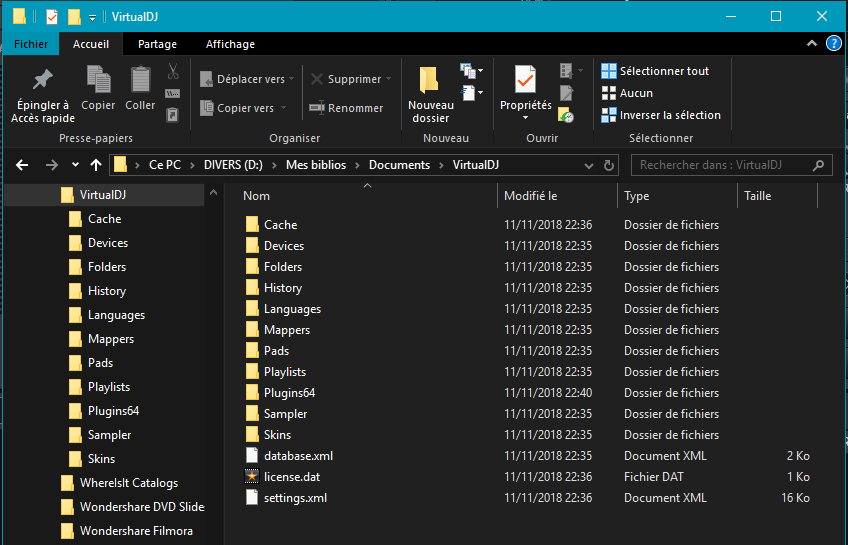The height and width of the screenshot is (545, 848).
Task: Select the History folder in the file list
Action: point(282,288)
